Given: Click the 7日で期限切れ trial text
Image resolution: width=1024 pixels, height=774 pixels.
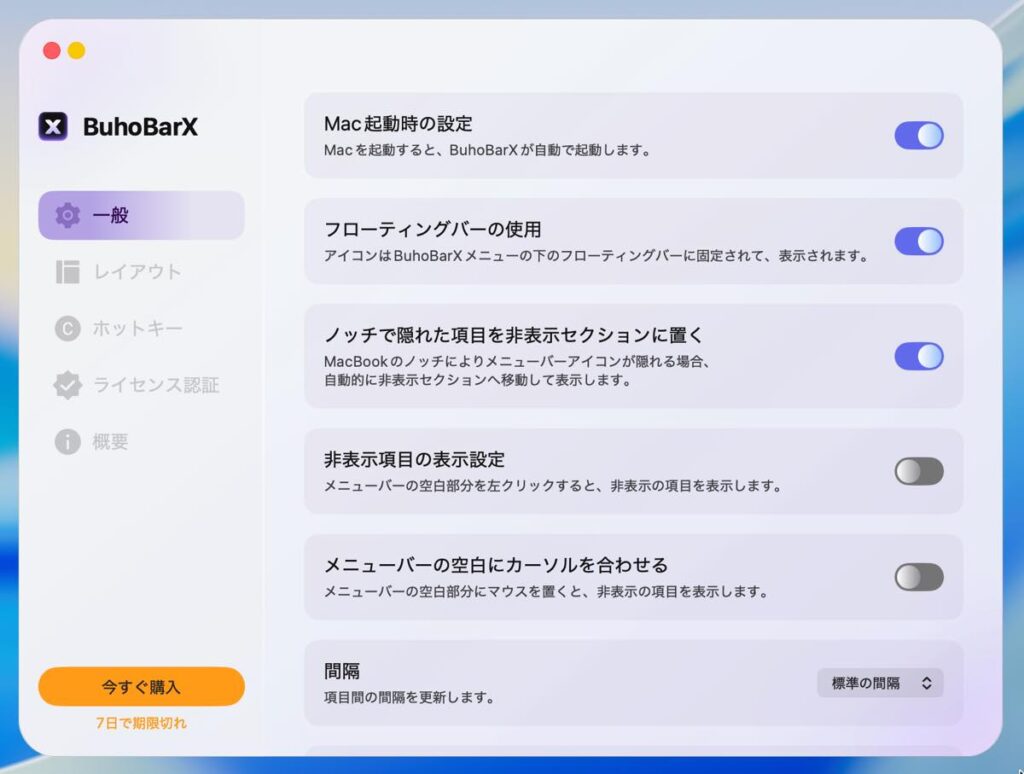Looking at the screenshot, I should pos(141,723).
